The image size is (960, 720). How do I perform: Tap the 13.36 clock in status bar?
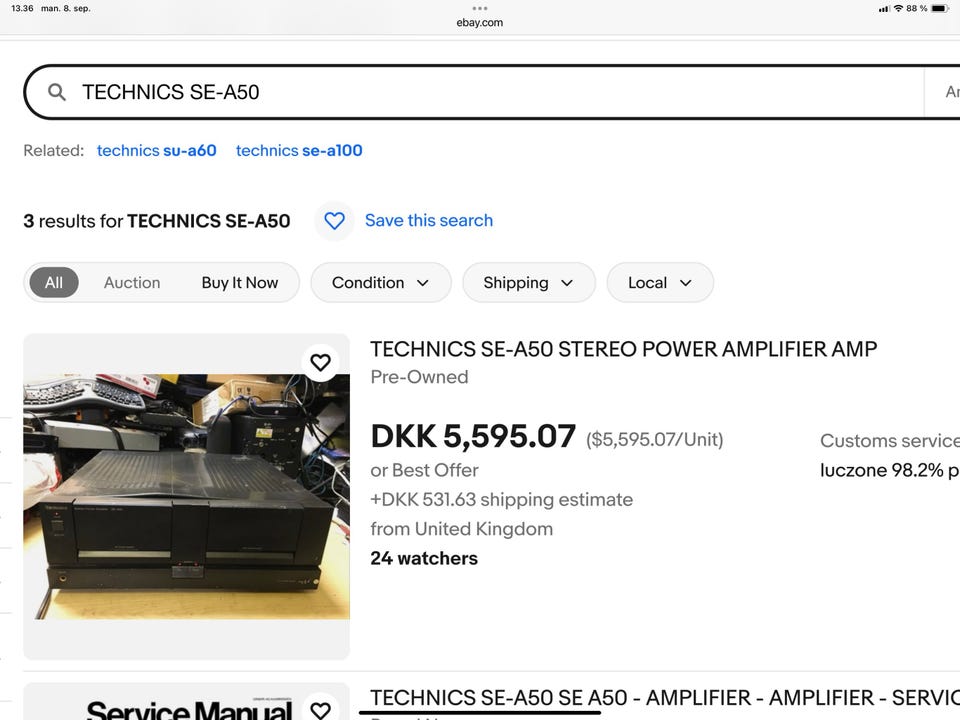pos(22,9)
